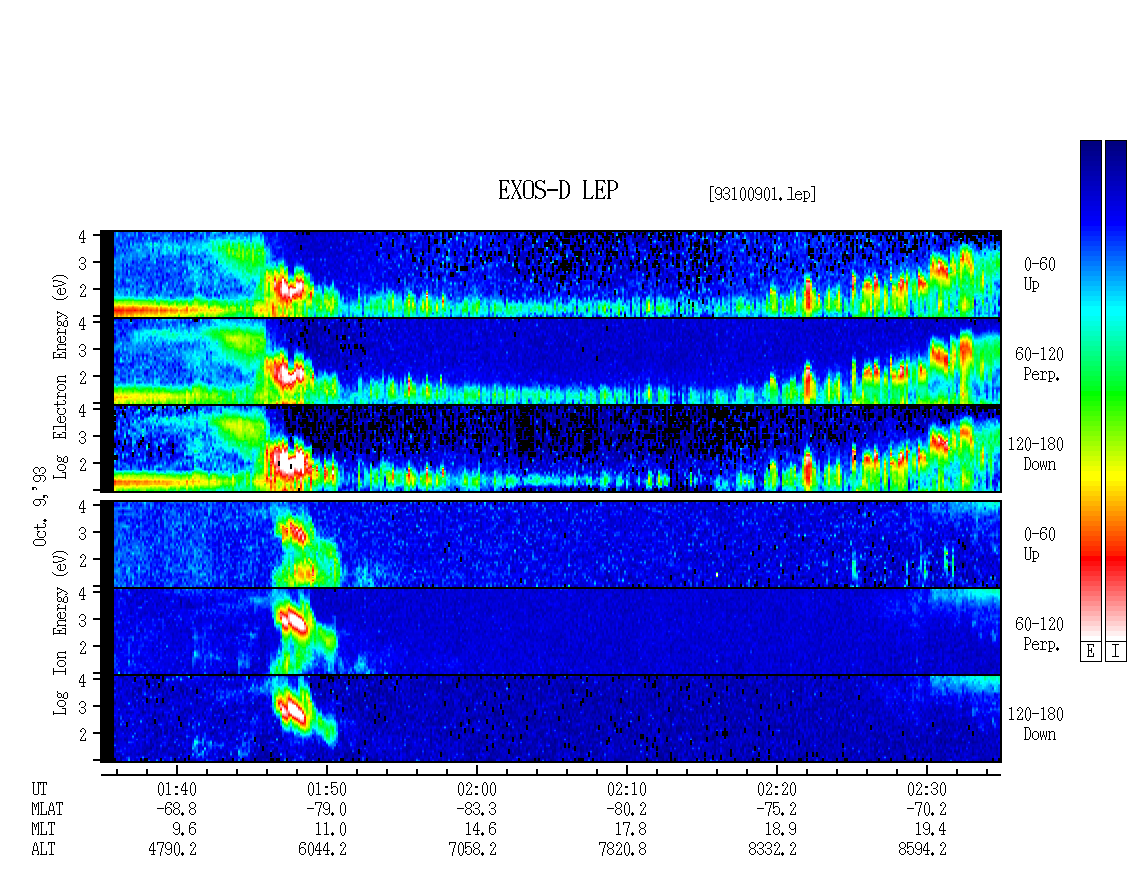
Task: Click the Log Ion Energy (eV) axis label
Action: coord(60,633)
